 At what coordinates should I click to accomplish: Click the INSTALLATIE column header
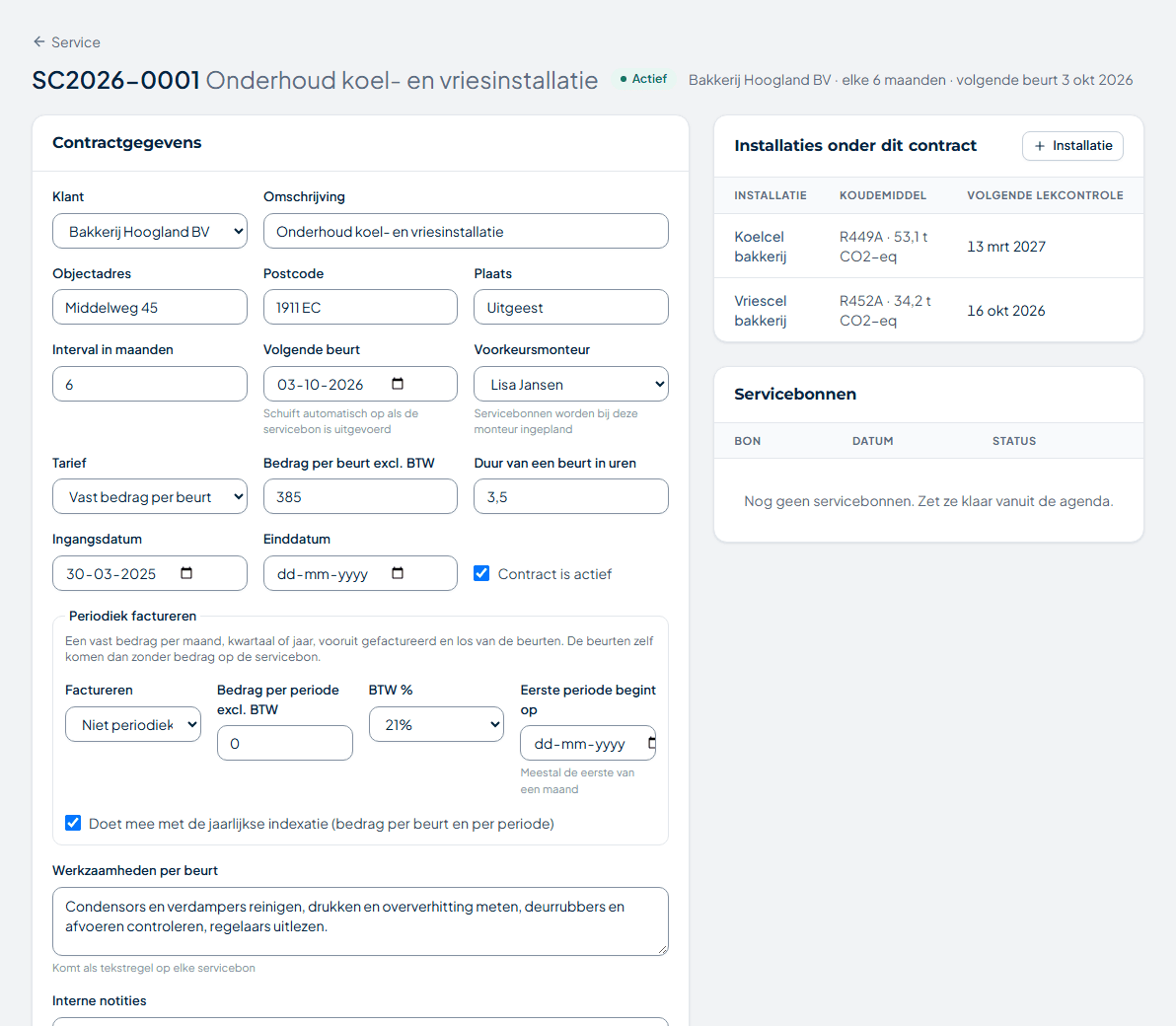771,195
